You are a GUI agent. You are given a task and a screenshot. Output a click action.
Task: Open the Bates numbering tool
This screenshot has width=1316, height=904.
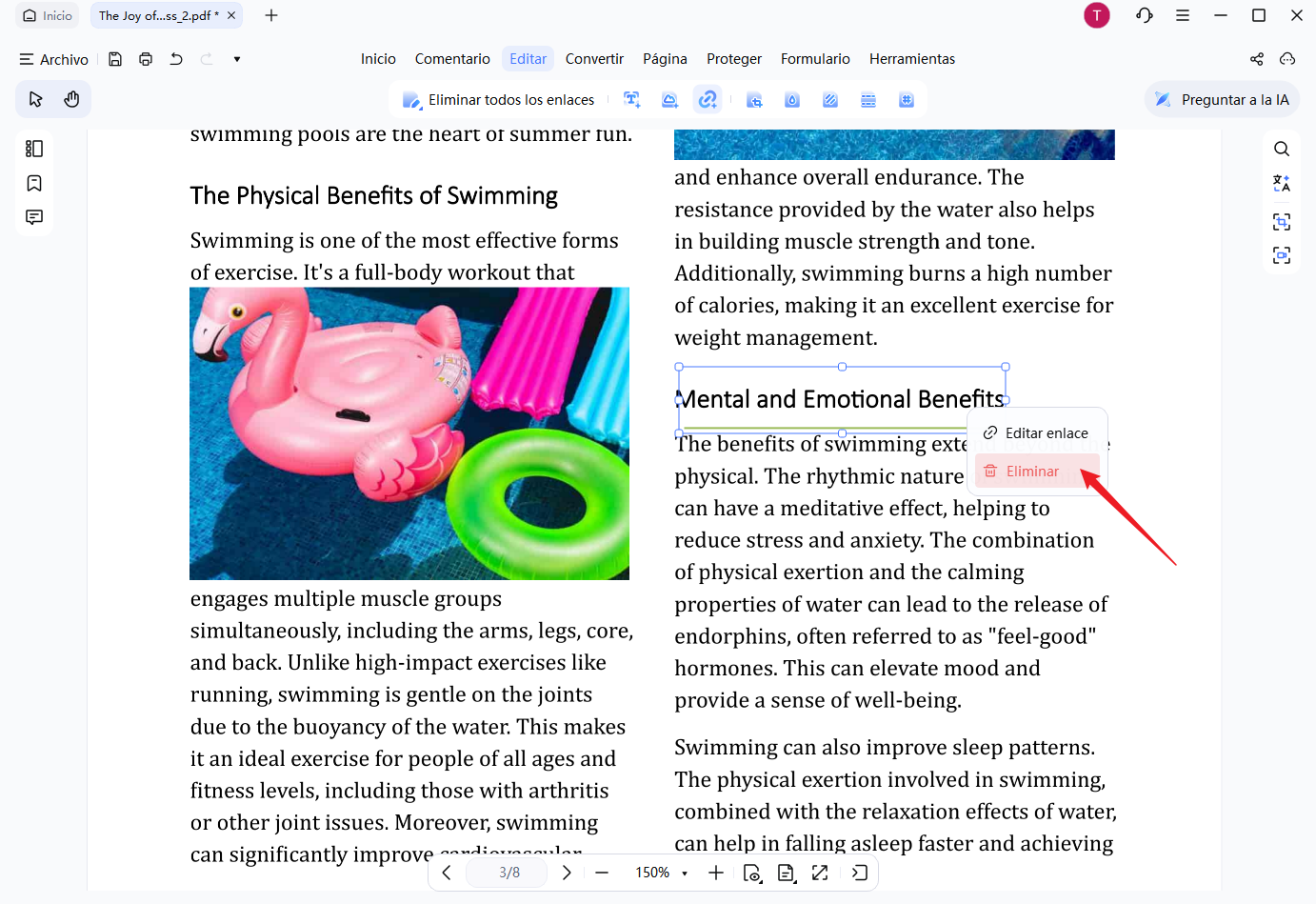907,99
